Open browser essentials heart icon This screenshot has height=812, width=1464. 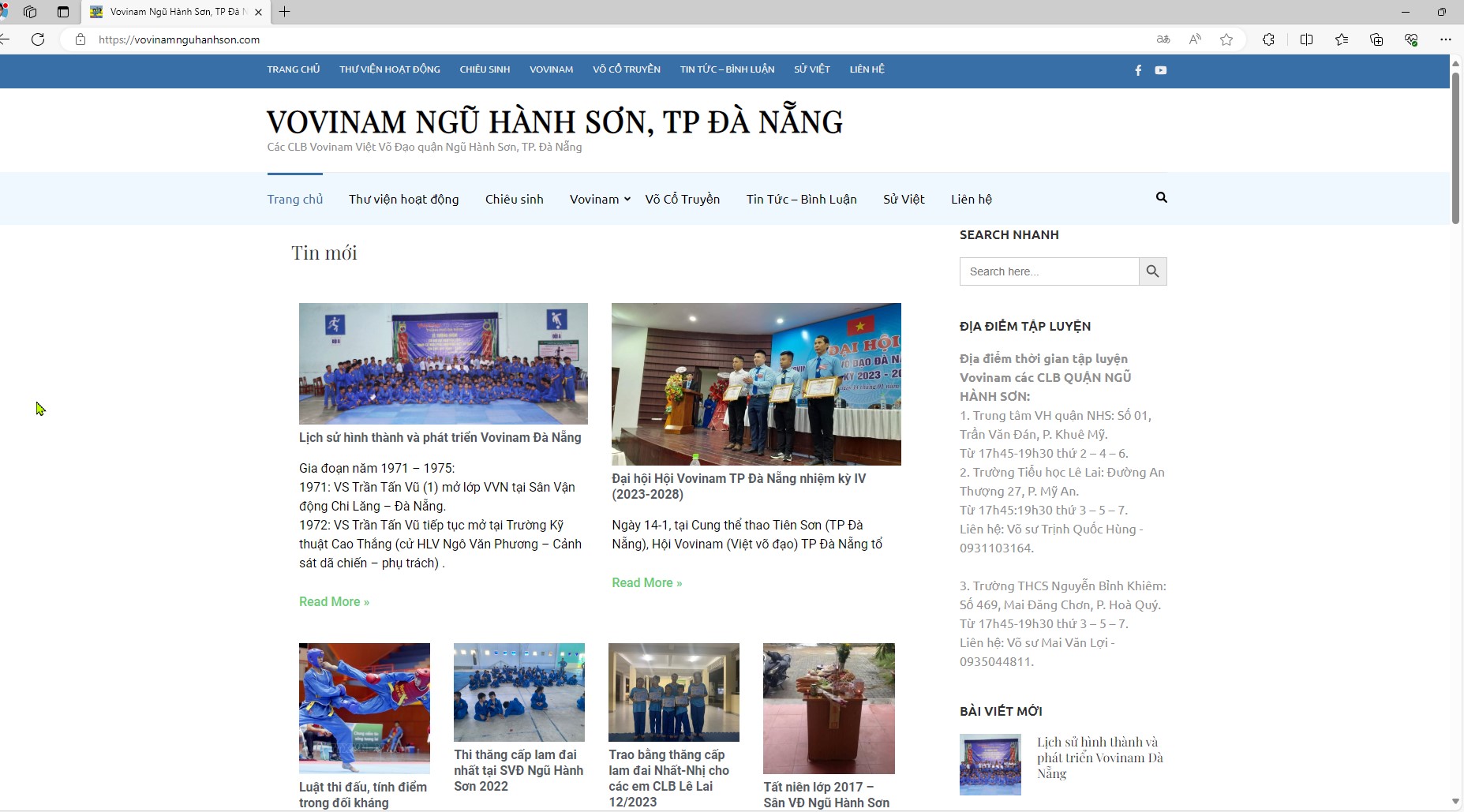1411,39
